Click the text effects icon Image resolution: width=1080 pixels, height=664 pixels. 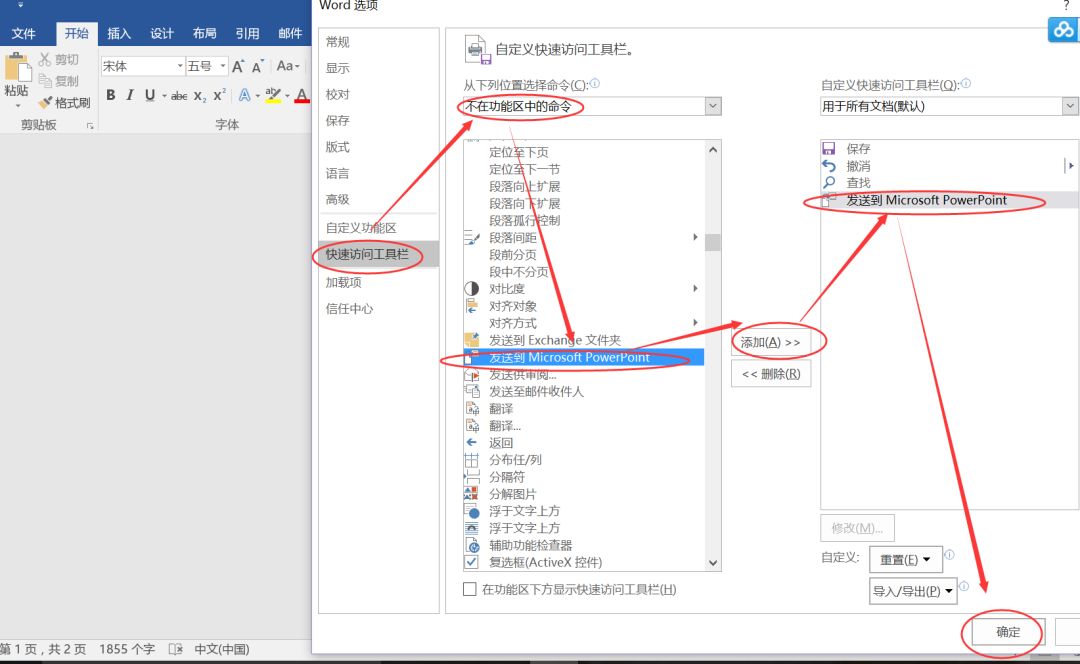pyautogui.click(x=245, y=95)
